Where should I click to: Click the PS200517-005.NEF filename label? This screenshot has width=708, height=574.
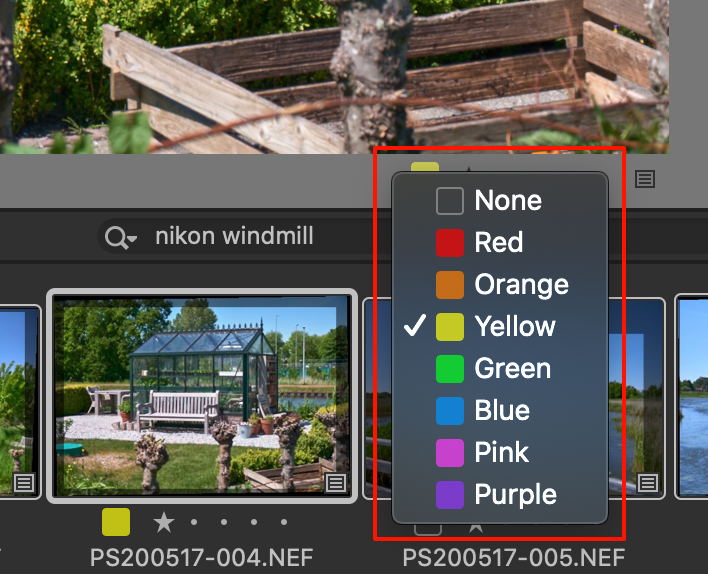tap(514, 557)
